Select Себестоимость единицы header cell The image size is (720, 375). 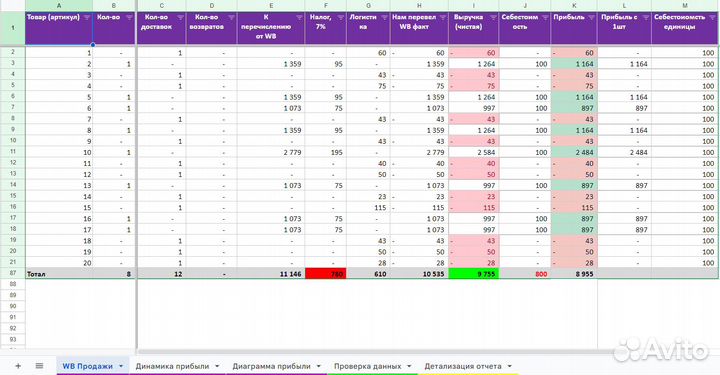tap(685, 28)
